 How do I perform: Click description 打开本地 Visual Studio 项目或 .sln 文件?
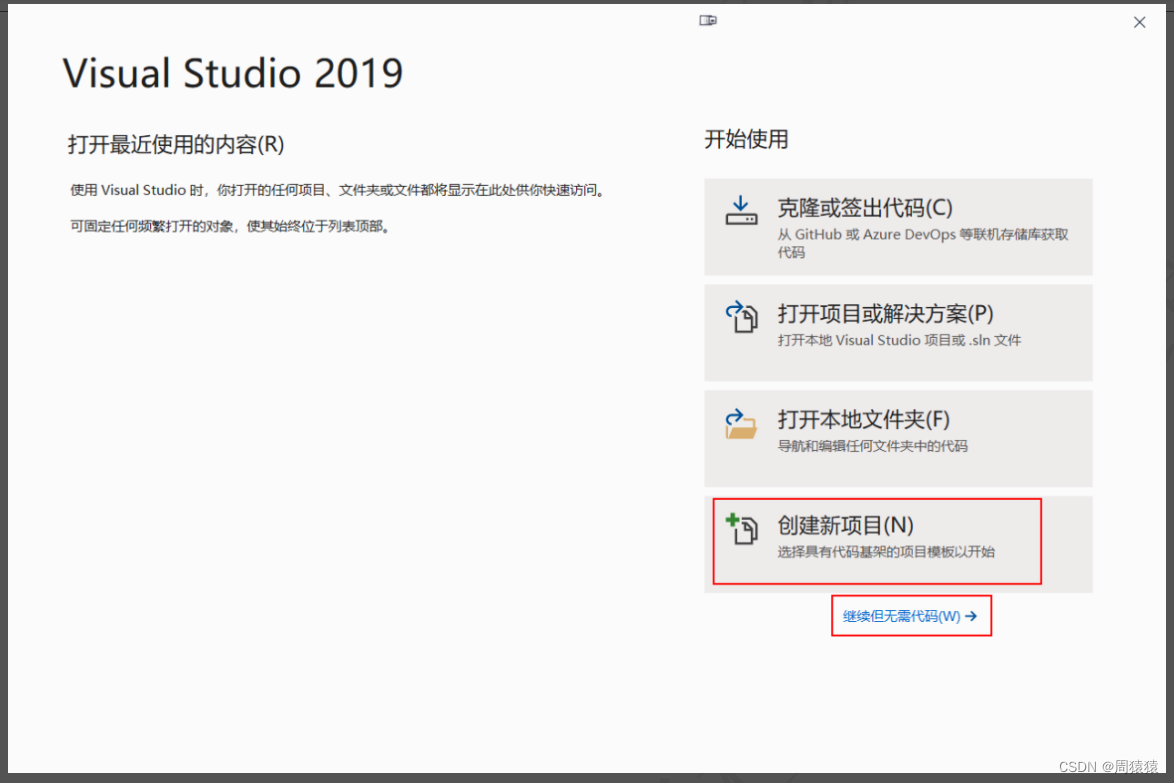[899, 340]
